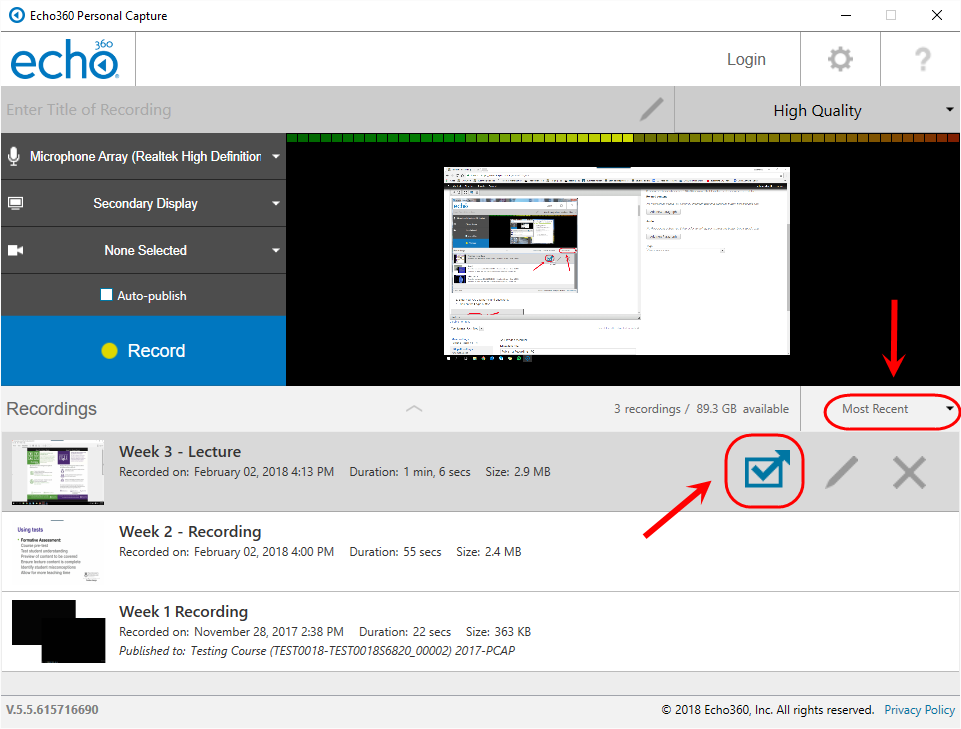Click the 3 recordings / 89.3 GB available text
Viewport: 961px width, 729px height.
701,409
